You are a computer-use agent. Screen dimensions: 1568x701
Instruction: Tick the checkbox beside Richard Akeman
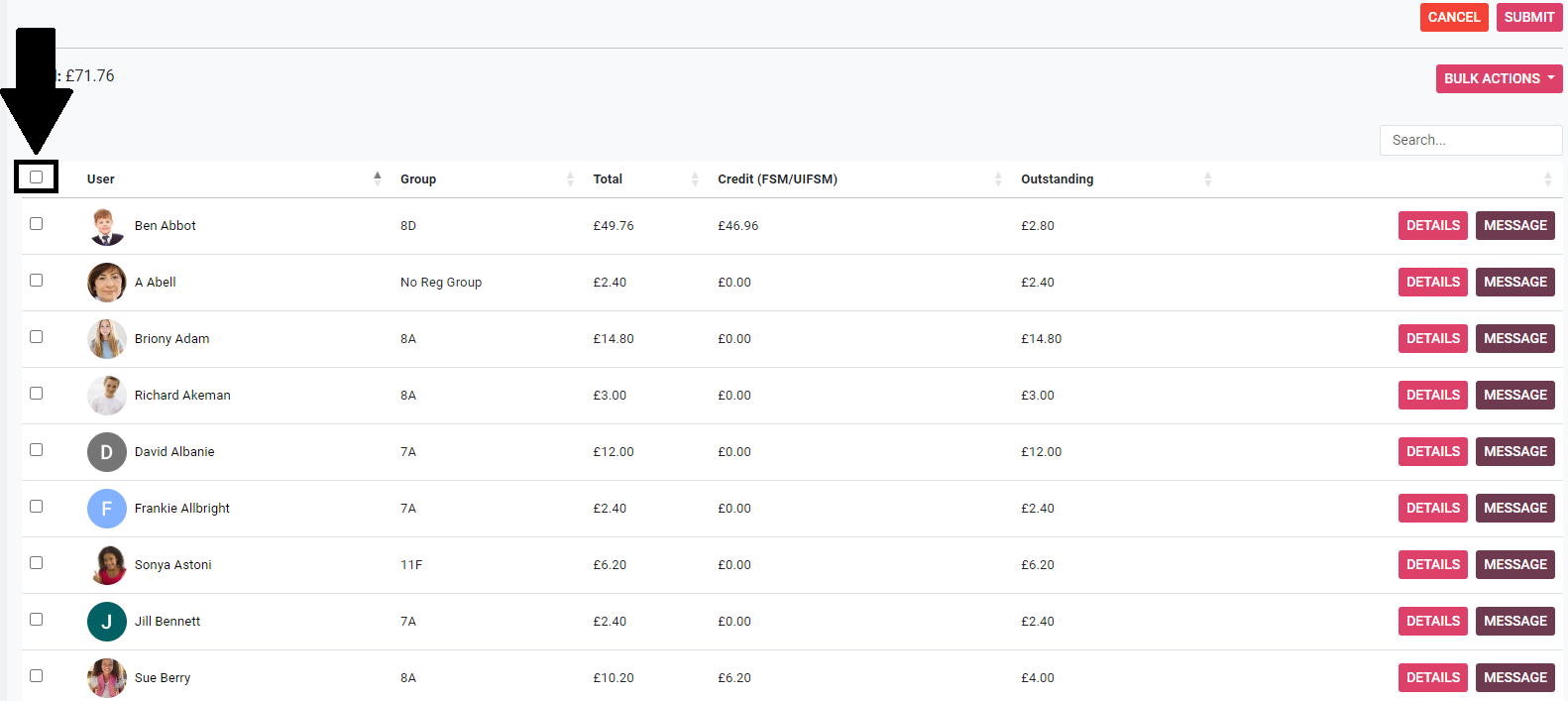(37, 394)
